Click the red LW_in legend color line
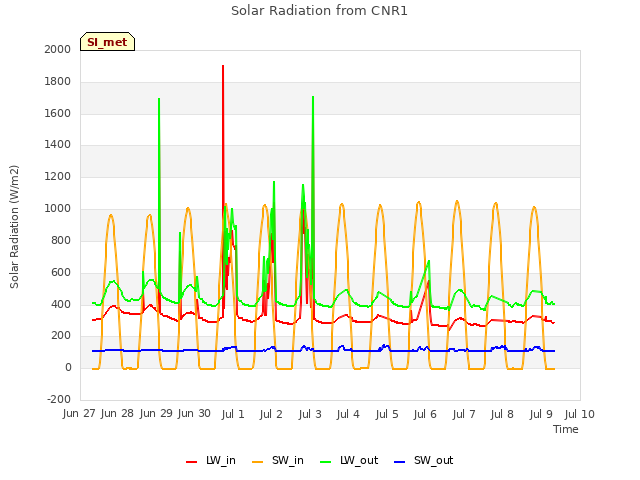 191,462
